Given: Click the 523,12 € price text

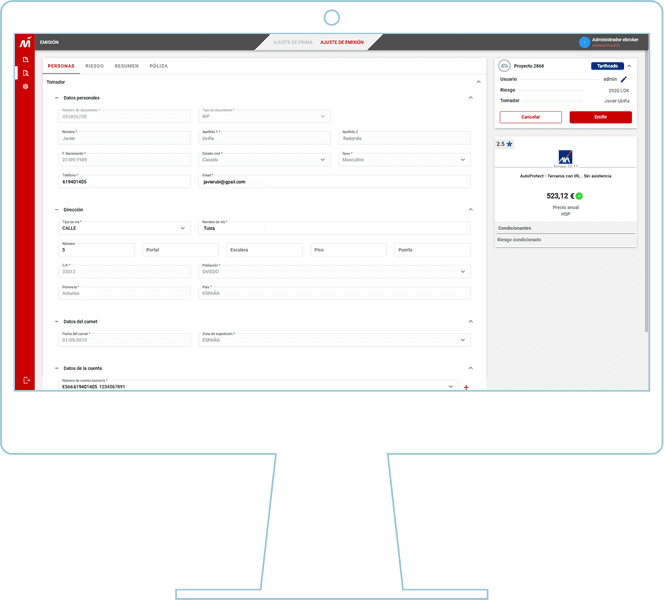Looking at the screenshot, I should click(x=560, y=196).
